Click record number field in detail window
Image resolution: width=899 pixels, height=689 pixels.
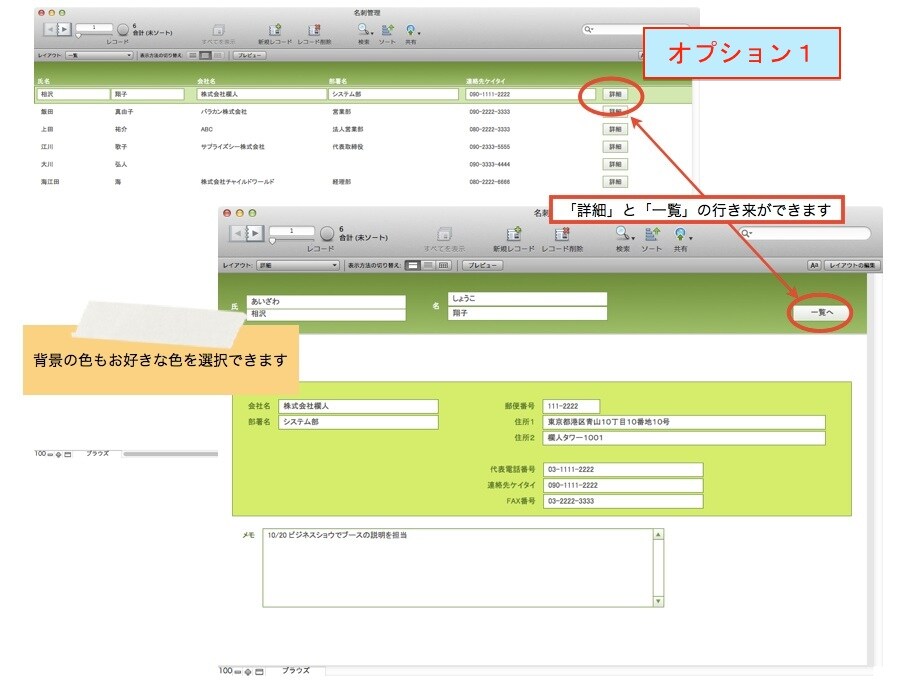(292, 231)
